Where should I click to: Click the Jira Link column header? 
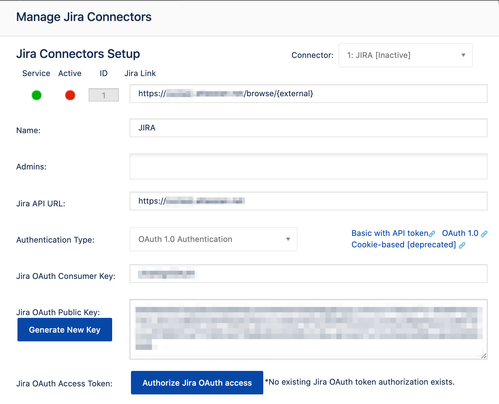[x=140, y=73]
